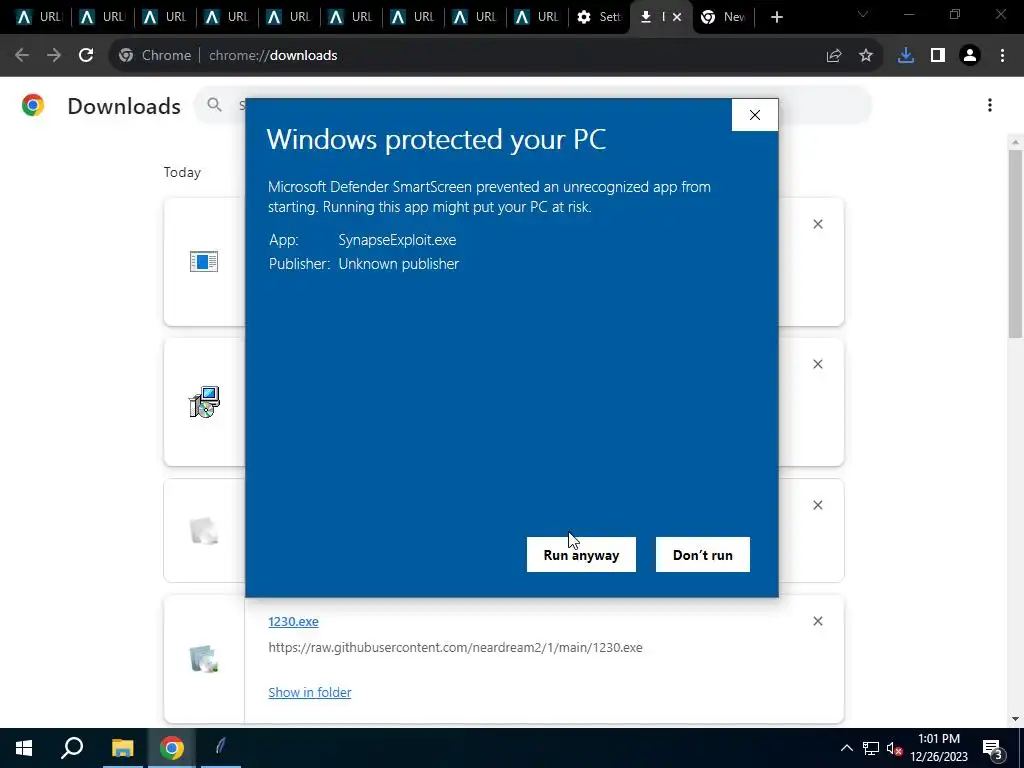
Task: Switch to the New Tab tab
Action: (x=724, y=17)
